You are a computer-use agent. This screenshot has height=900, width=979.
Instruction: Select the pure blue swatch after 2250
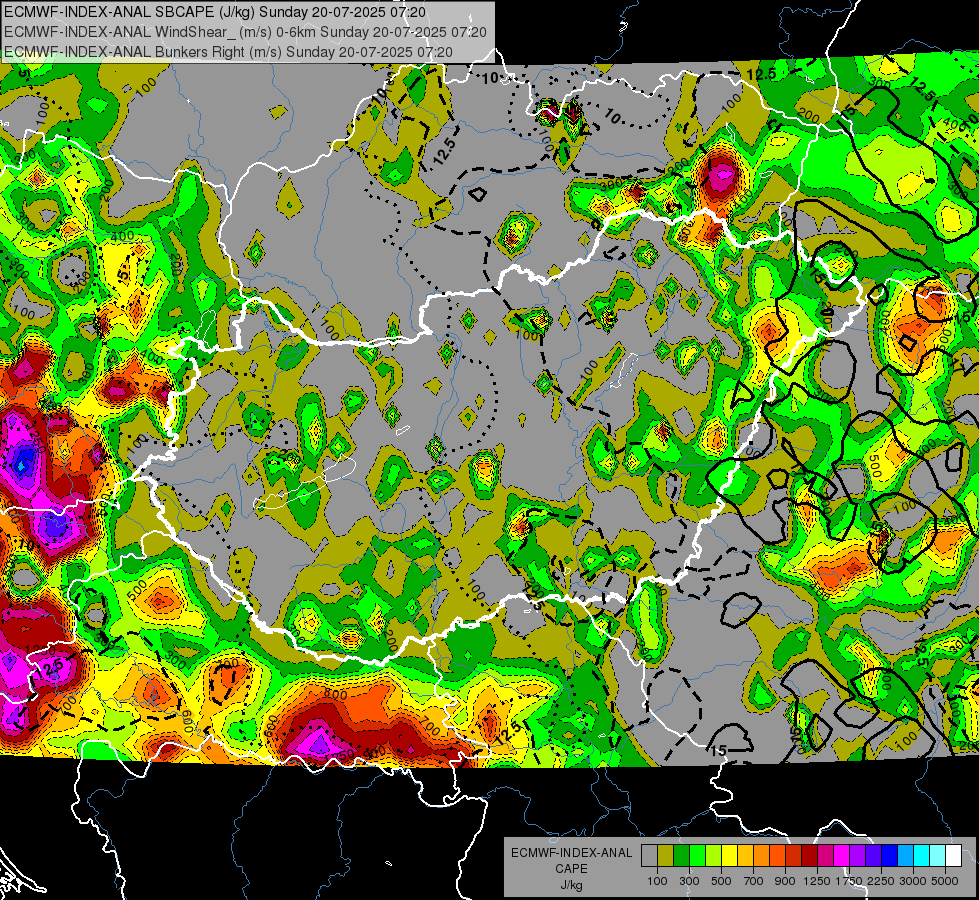[x=890, y=856]
